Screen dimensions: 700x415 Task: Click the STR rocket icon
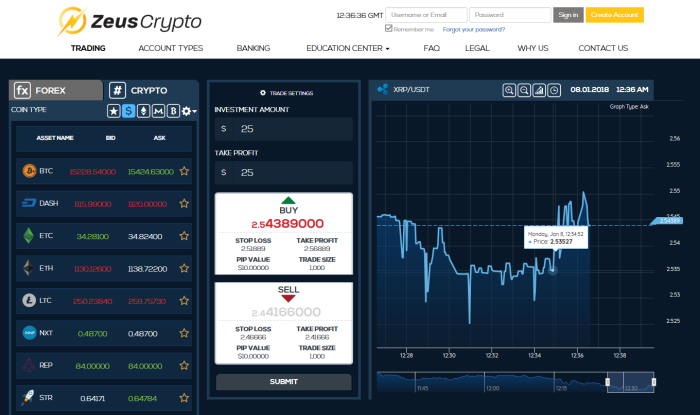pos(28,397)
